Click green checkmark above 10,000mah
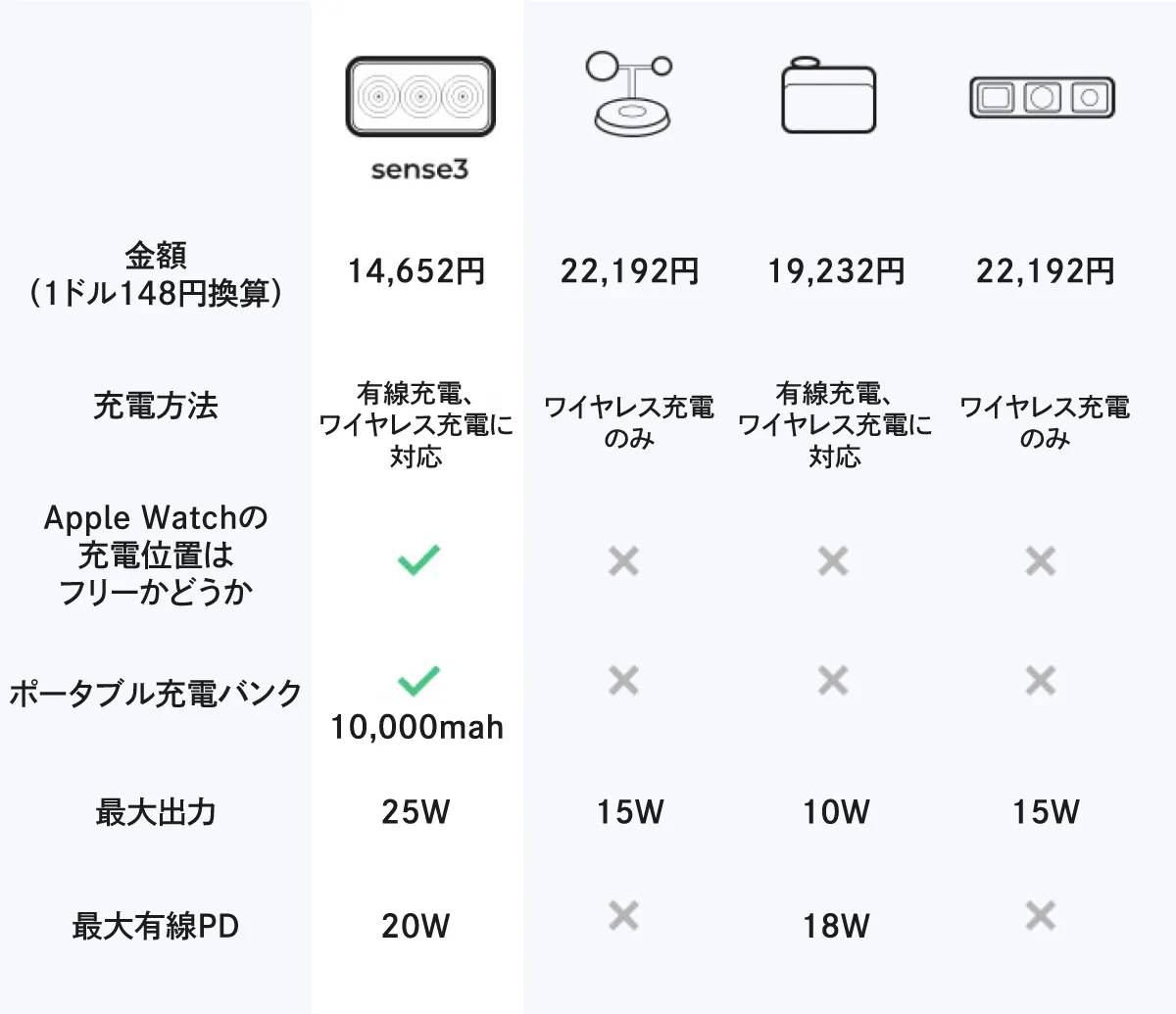 [418, 680]
